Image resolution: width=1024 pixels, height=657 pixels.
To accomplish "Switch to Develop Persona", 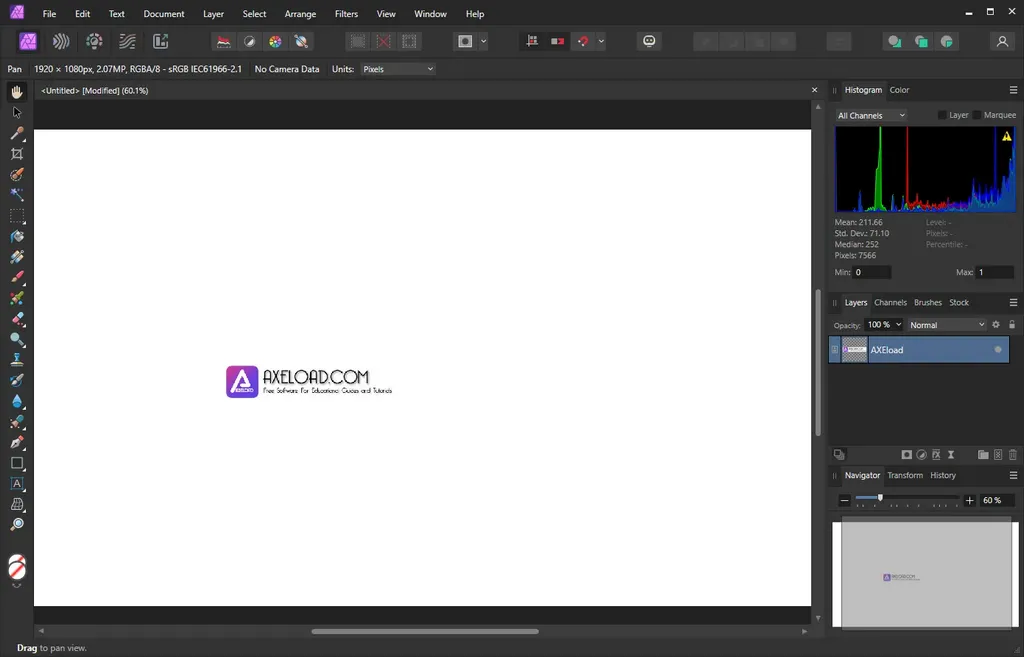I will pos(94,41).
